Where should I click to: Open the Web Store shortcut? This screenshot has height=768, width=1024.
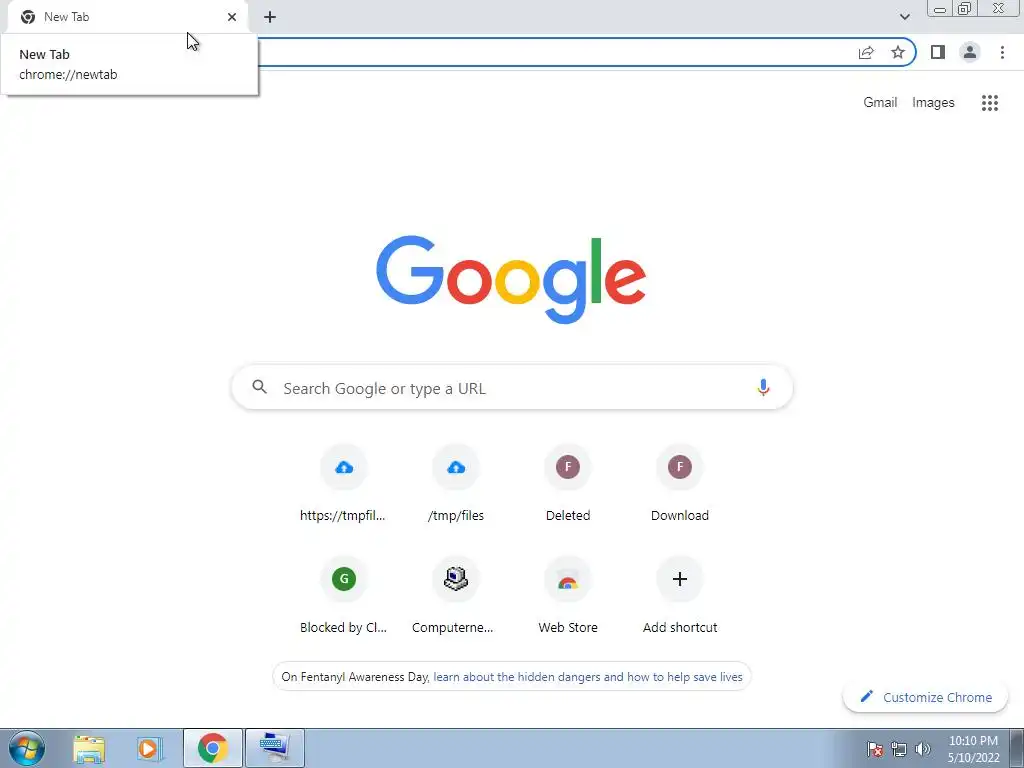click(568, 595)
